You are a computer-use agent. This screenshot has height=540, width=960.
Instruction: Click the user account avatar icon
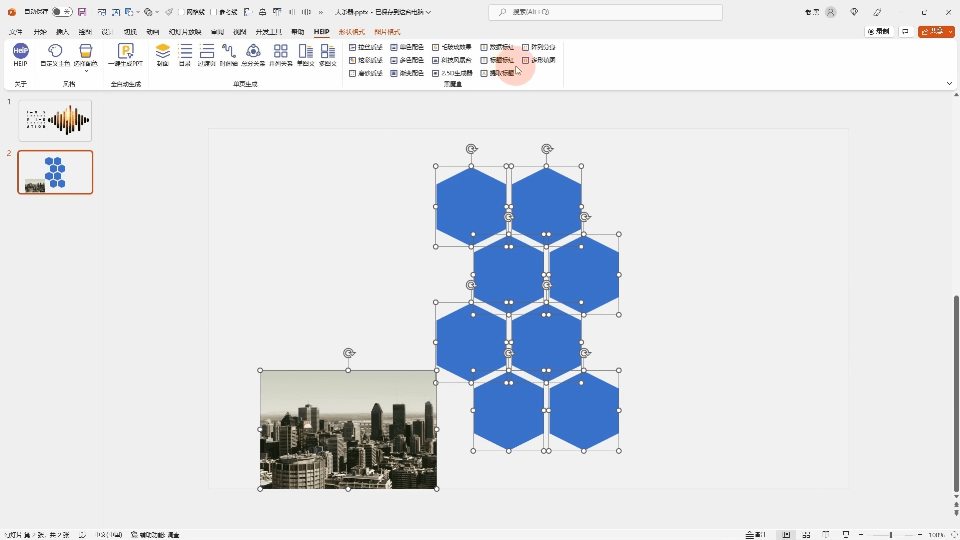(831, 12)
